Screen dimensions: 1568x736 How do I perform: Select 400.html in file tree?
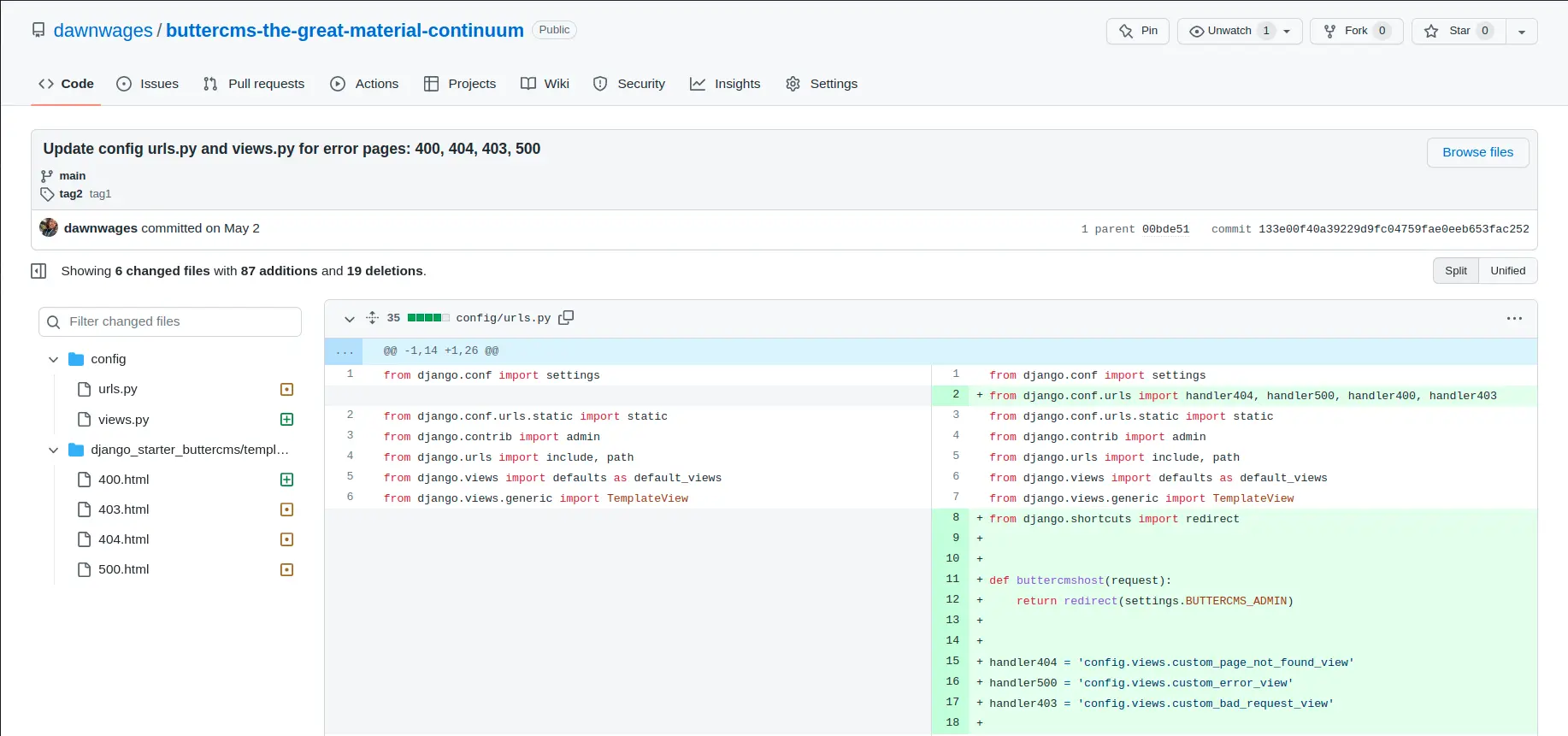pyautogui.click(x=123, y=480)
